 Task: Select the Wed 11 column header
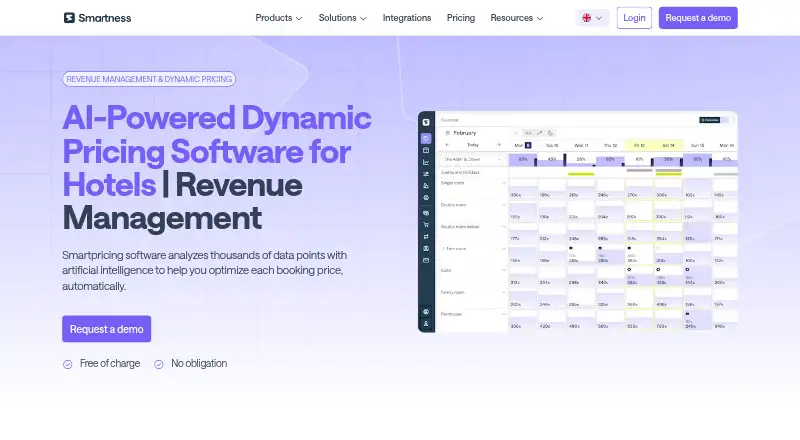(581, 145)
